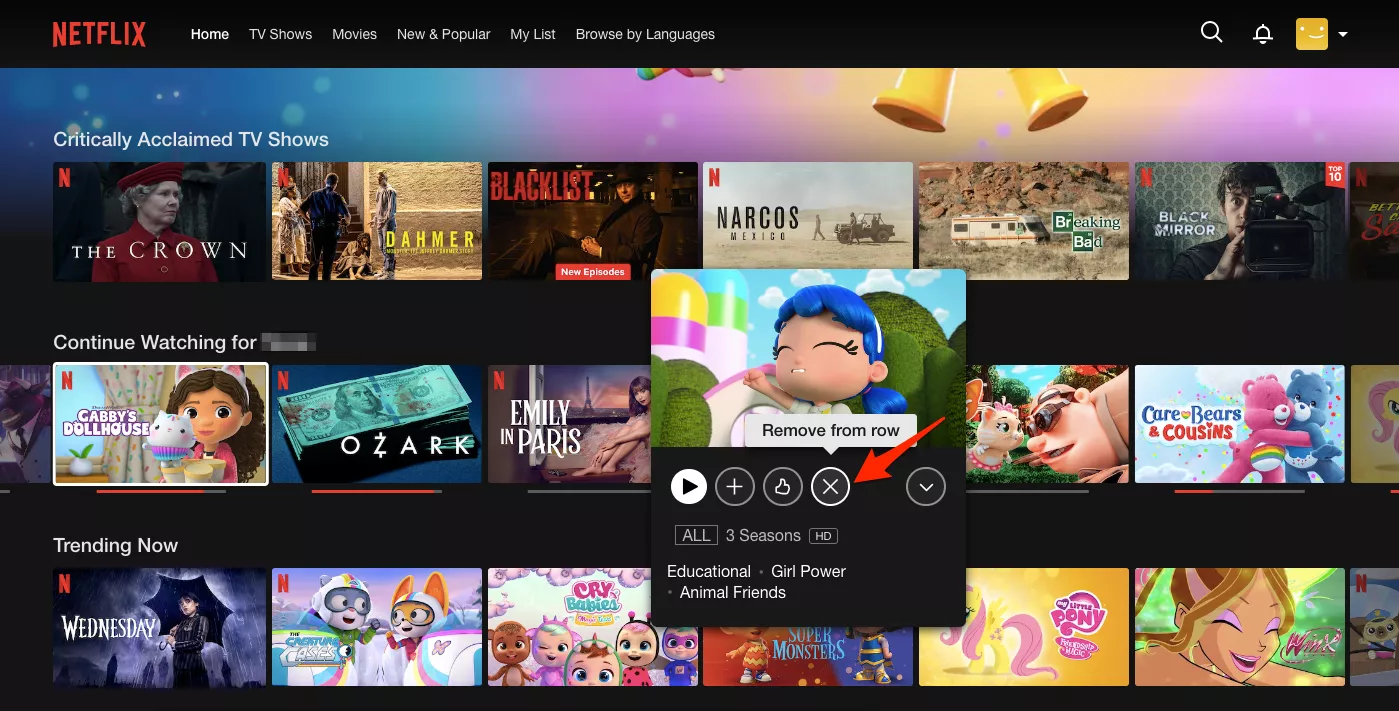Open My List in navigation
This screenshot has height=711, width=1399.
[533, 34]
